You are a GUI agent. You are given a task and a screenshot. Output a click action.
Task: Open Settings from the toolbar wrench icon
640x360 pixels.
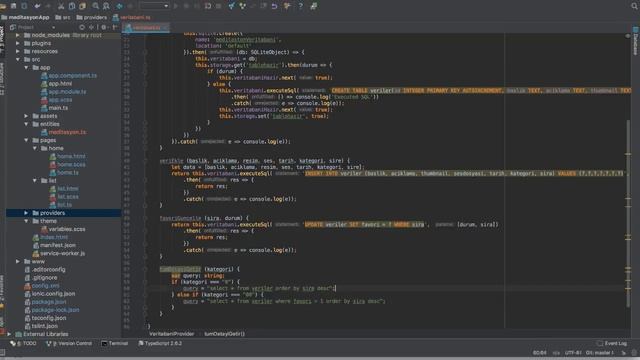tap(287, 6)
